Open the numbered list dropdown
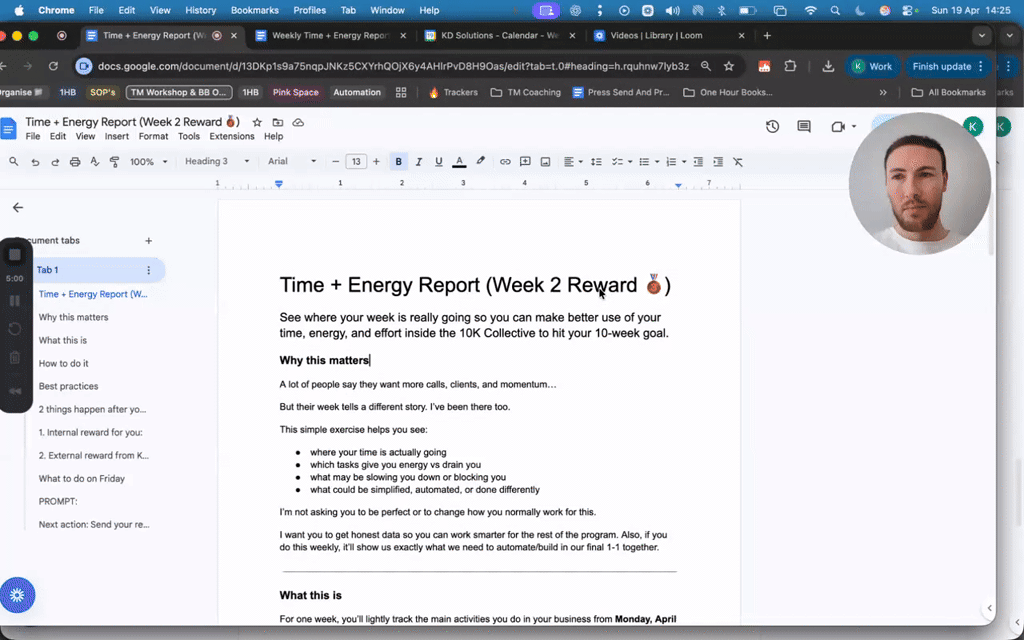The image size is (1024, 640). 675,162
